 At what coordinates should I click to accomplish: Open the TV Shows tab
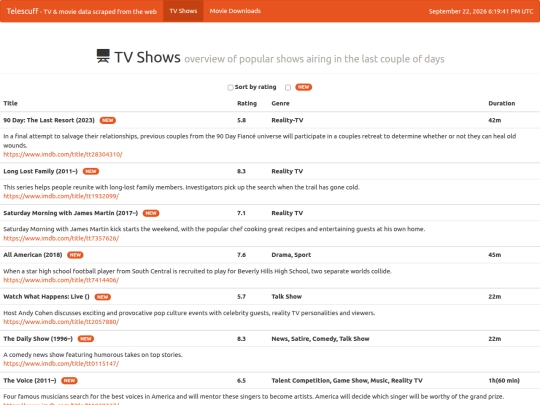coord(183,11)
